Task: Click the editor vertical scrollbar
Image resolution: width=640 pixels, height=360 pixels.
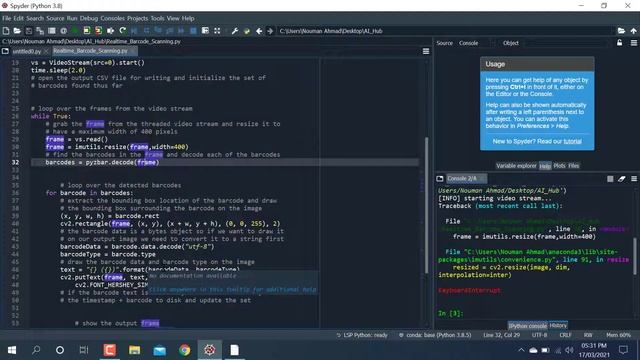Action: coord(427,205)
